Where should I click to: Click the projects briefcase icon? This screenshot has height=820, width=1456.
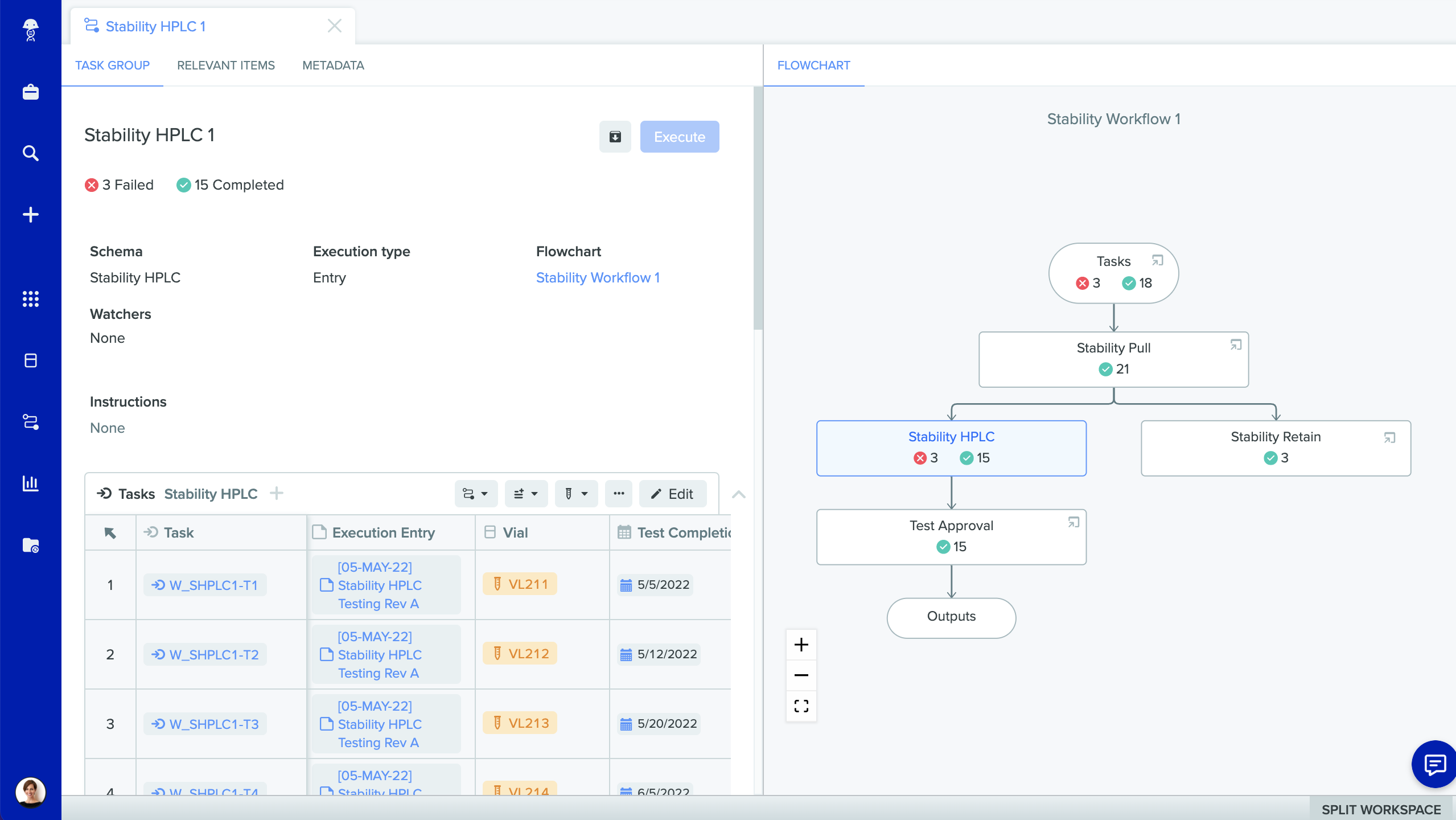coord(31,92)
